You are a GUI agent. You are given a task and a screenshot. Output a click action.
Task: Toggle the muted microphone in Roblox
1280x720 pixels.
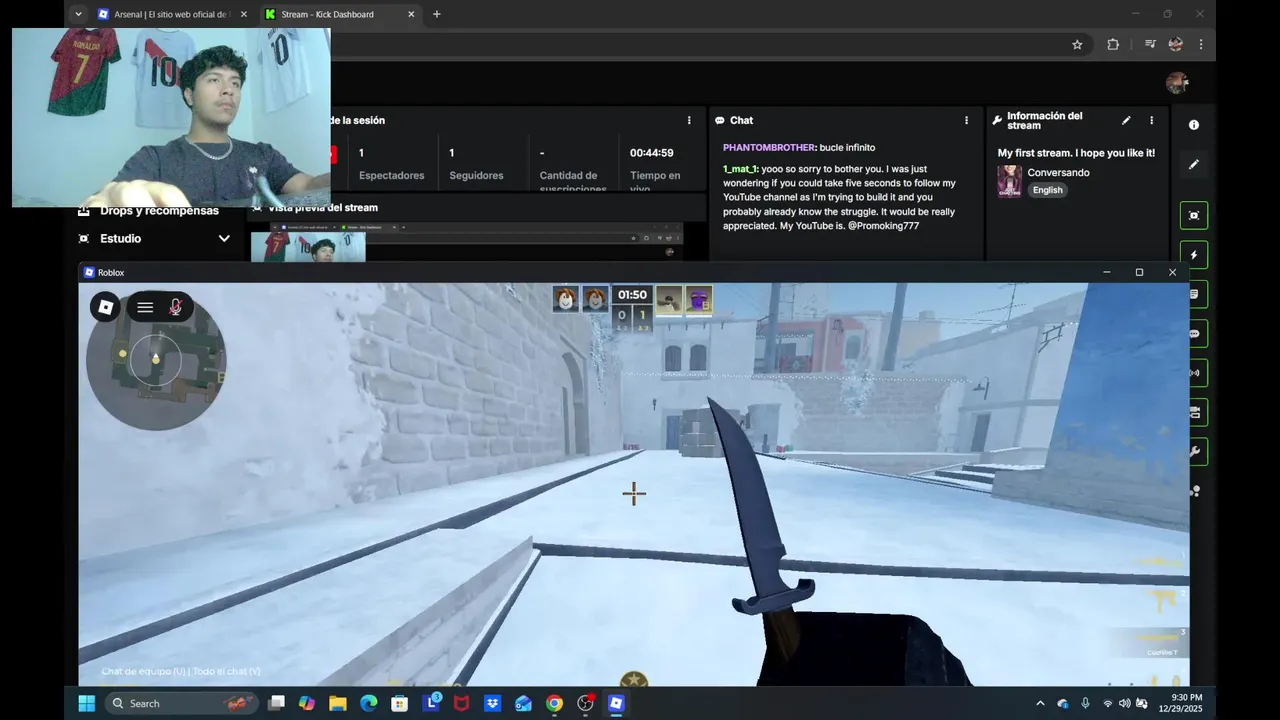point(176,307)
